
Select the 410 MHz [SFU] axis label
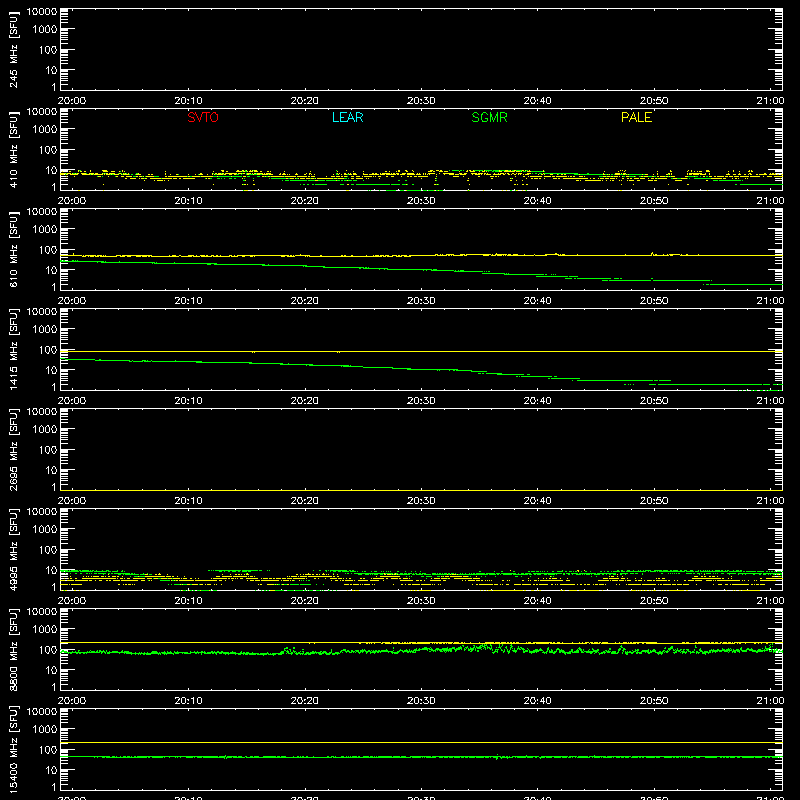click(13, 149)
